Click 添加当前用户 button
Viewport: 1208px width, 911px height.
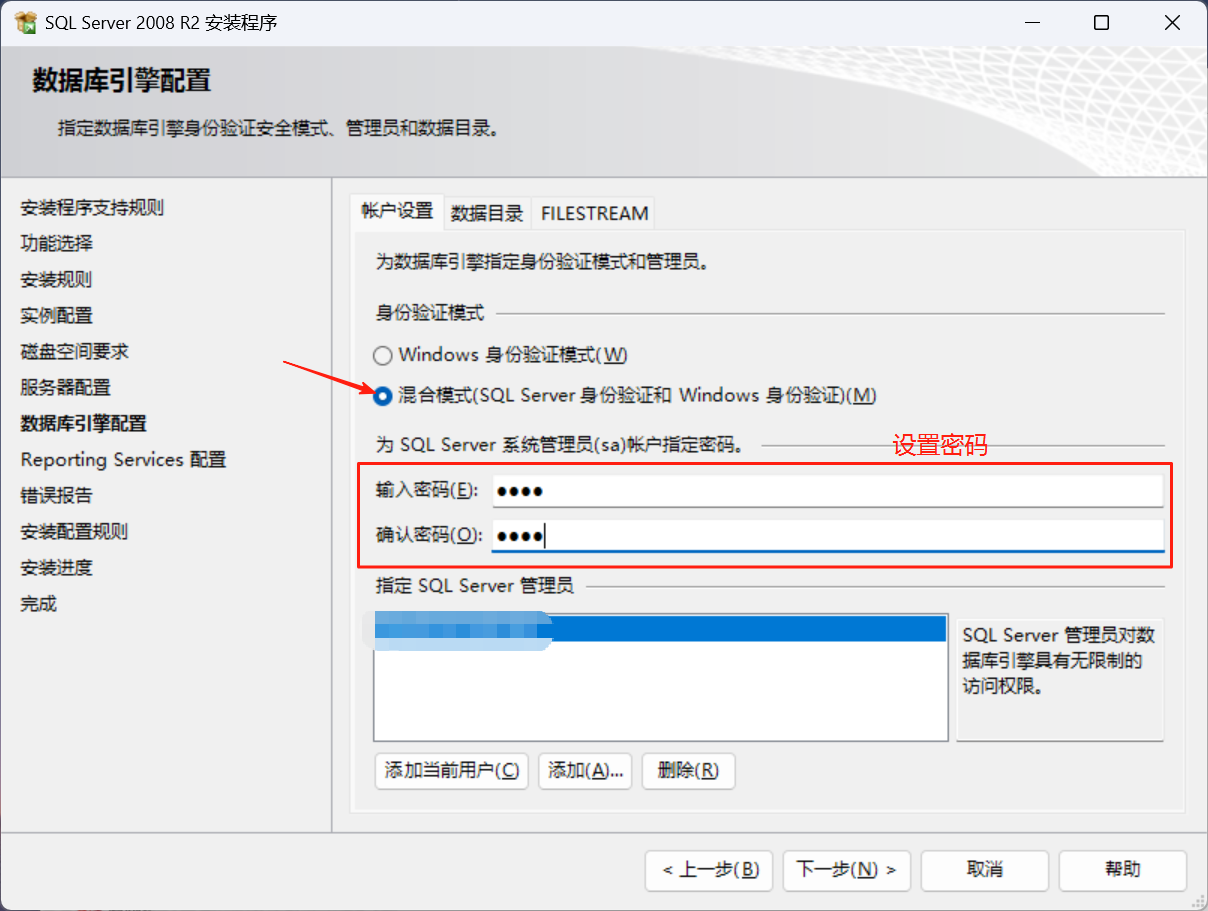(451, 771)
